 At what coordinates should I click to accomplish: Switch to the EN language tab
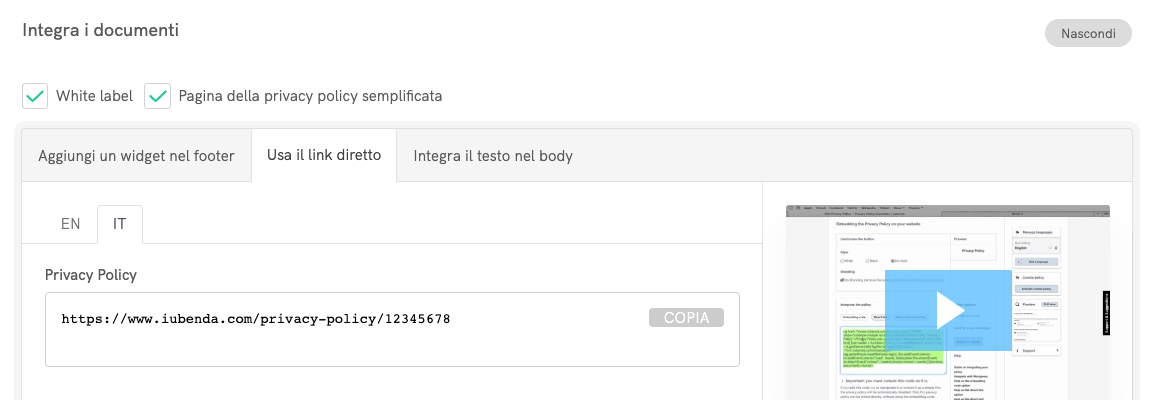click(x=70, y=224)
